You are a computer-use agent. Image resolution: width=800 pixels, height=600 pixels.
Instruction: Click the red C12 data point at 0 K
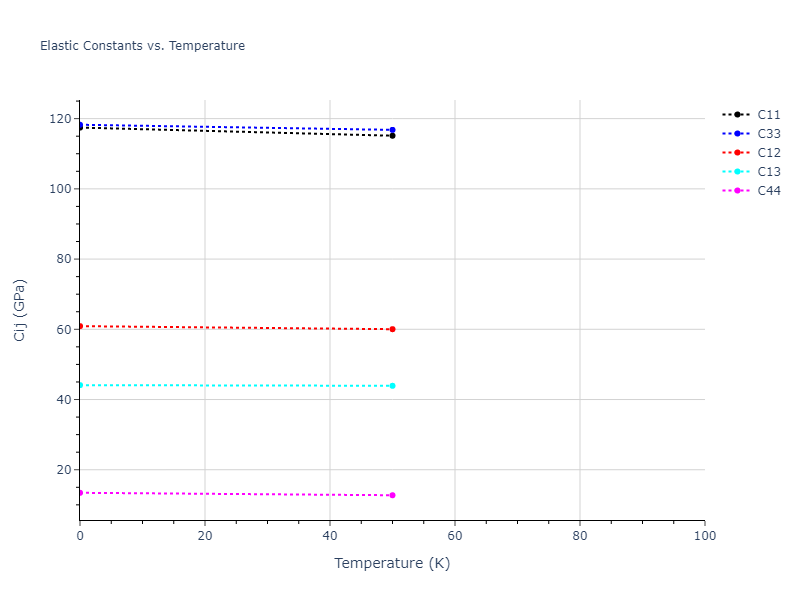click(80, 326)
